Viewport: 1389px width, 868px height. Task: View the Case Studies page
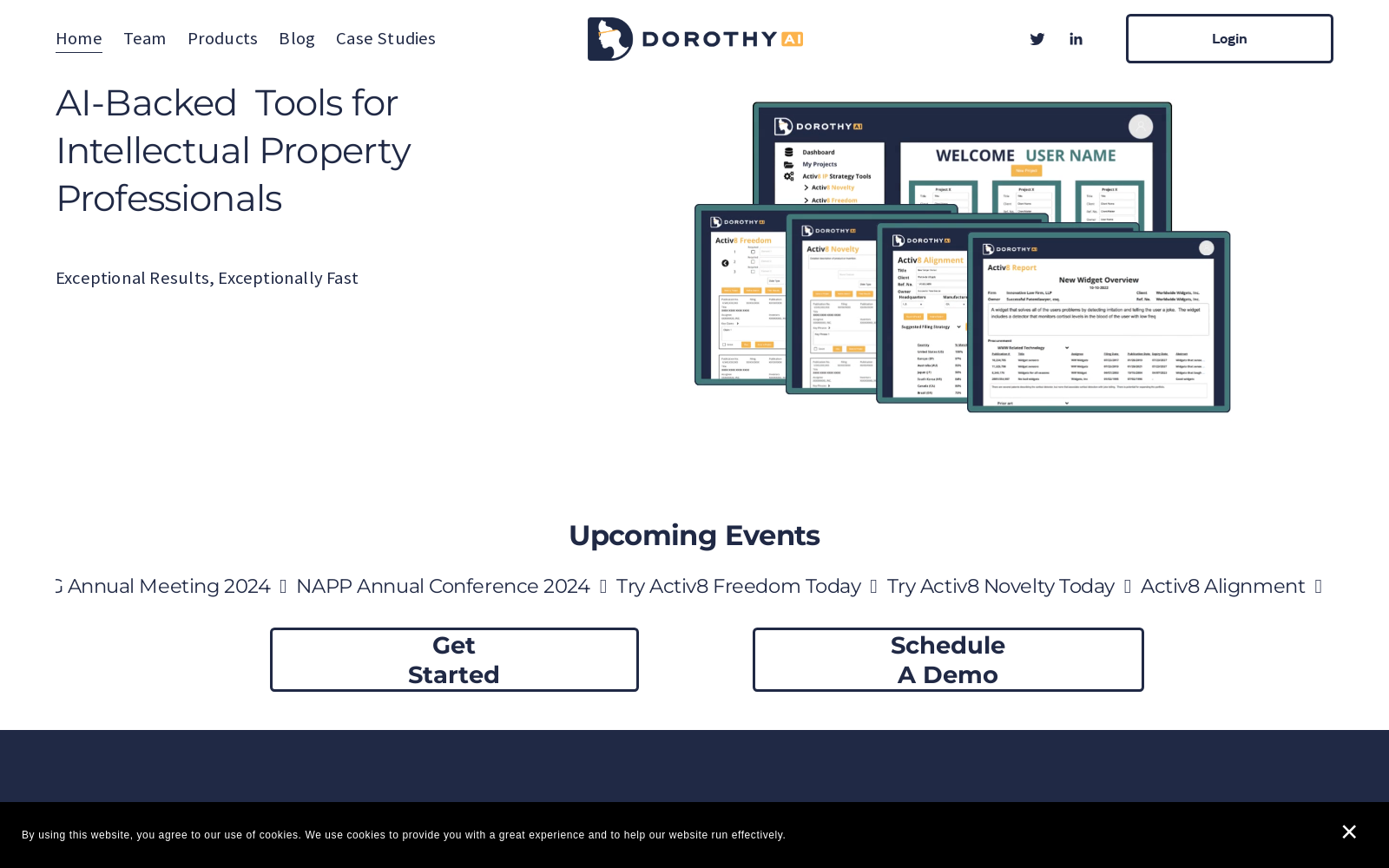point(385,38)
